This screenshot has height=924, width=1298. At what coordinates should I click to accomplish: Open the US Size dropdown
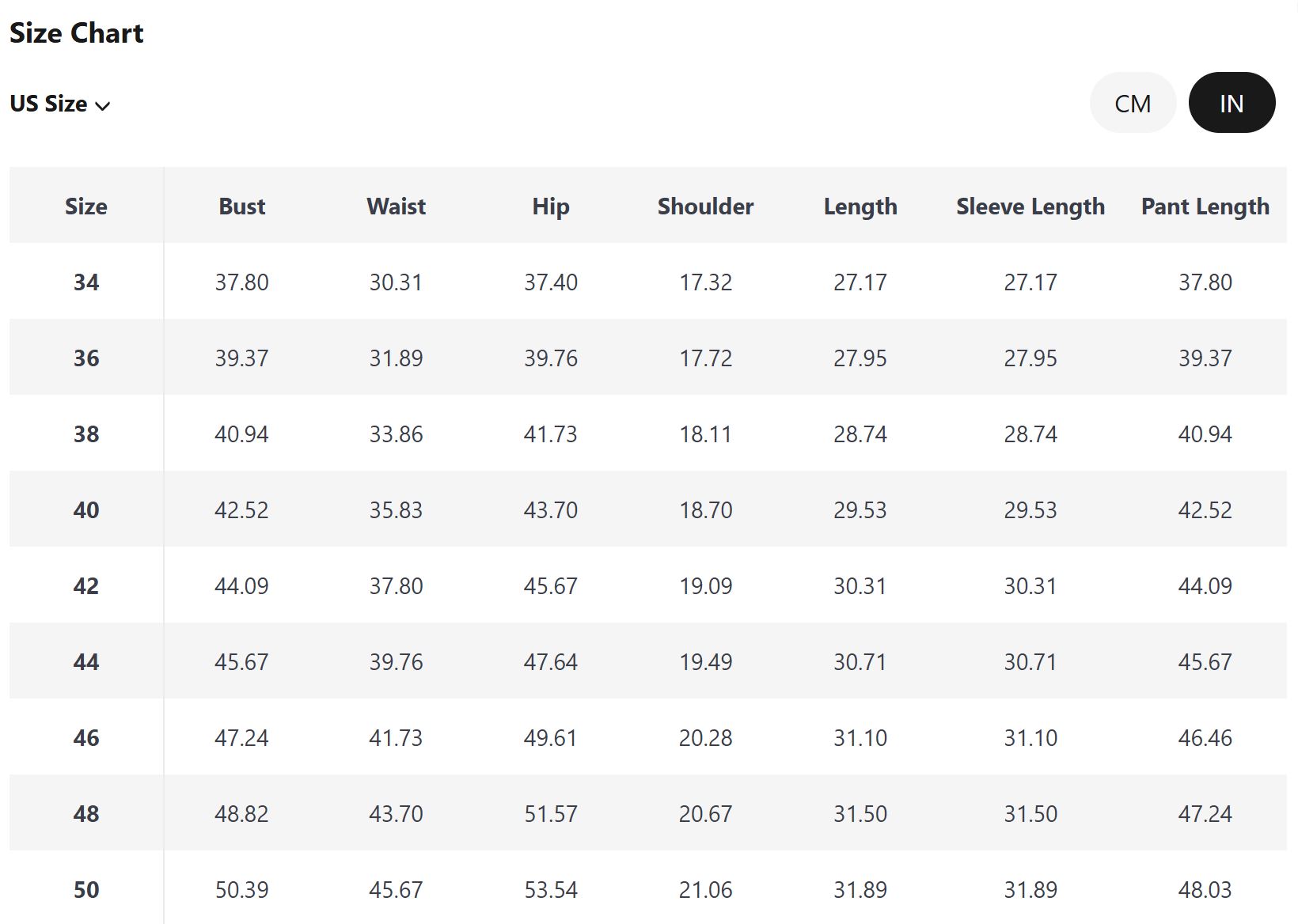60,104
